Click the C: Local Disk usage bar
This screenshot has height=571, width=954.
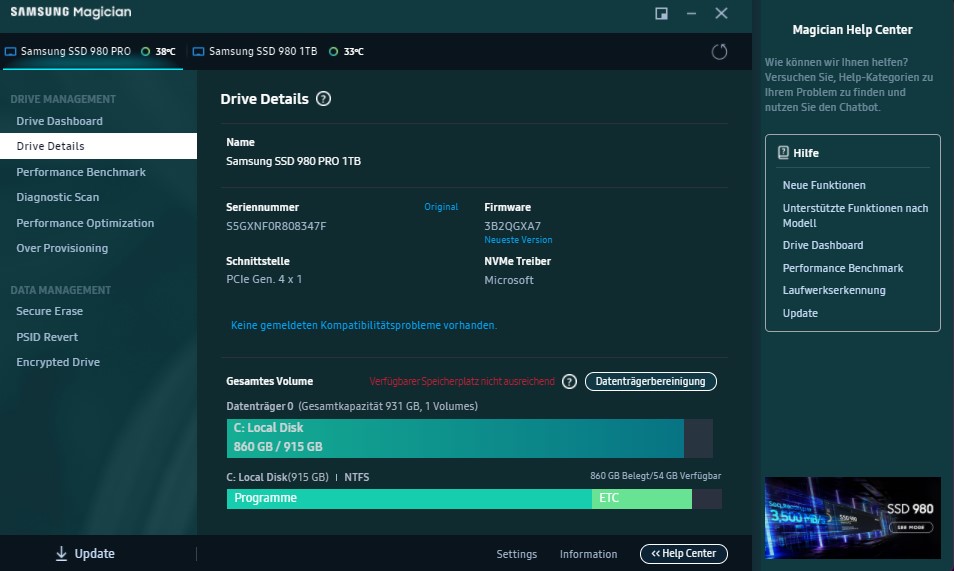[x=455, y=438]
